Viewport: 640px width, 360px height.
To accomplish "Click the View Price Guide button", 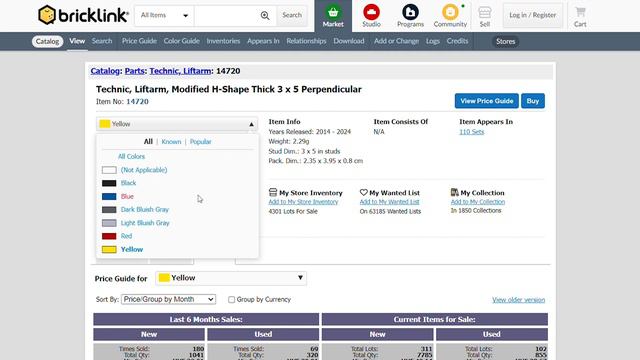I will point(487,101).
